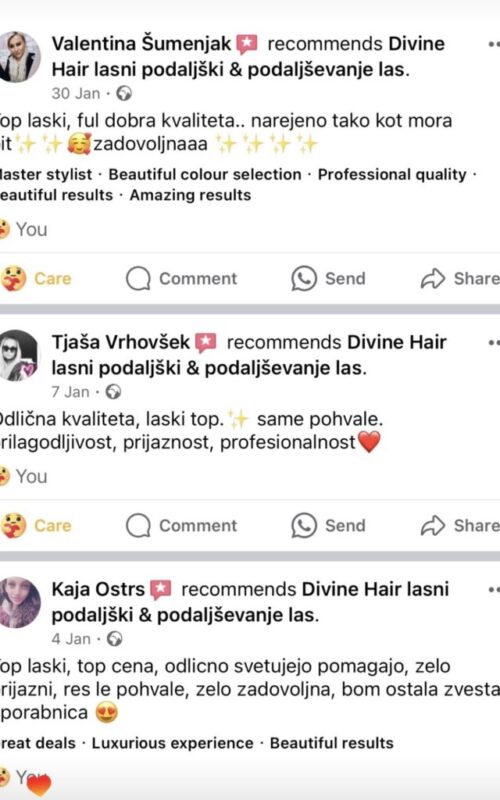
Task: Toggle Care reaction on Tjaša Vrhovšek's post
Action: click(x=36, y=526)
